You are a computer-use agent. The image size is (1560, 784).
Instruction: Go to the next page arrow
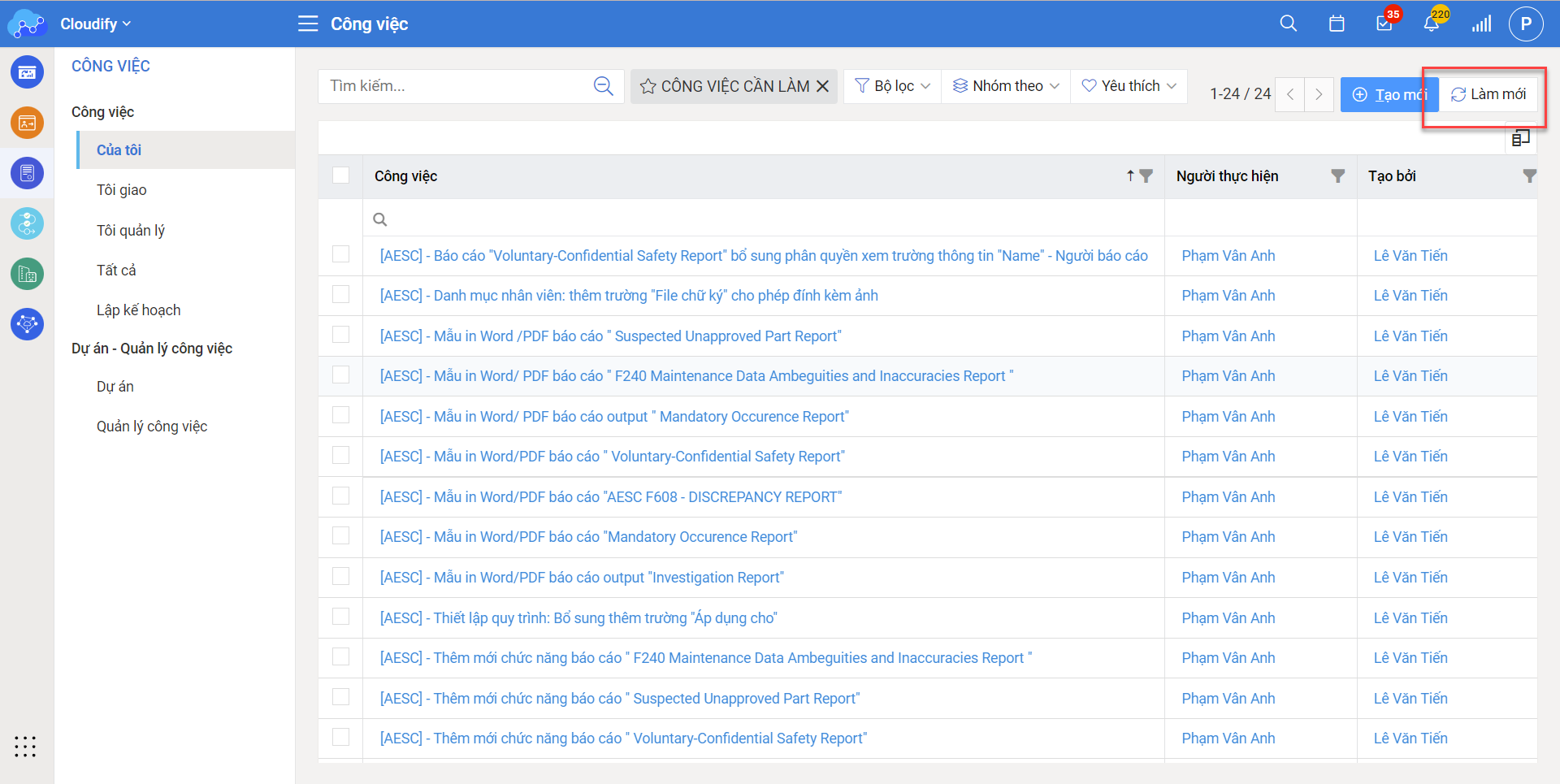click(x=1319, y=94)
